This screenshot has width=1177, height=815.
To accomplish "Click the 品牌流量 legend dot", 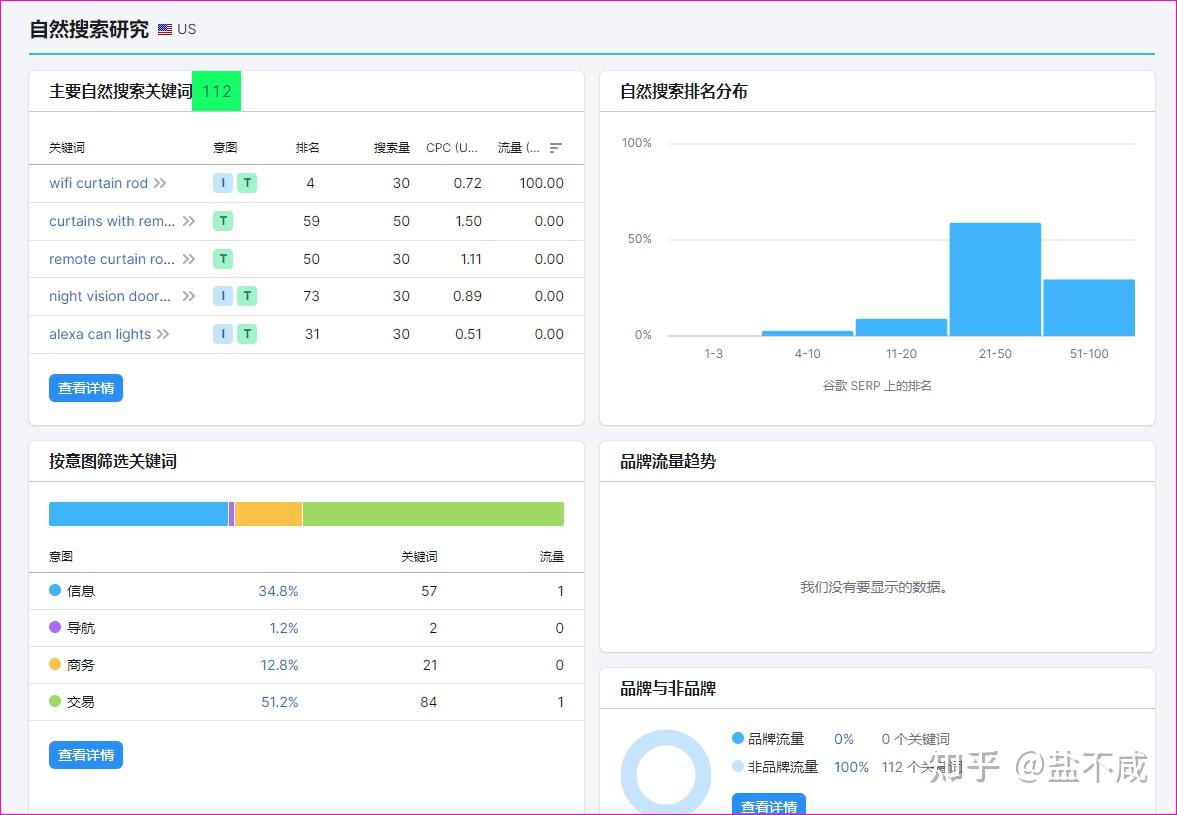I will coord(738,738).
